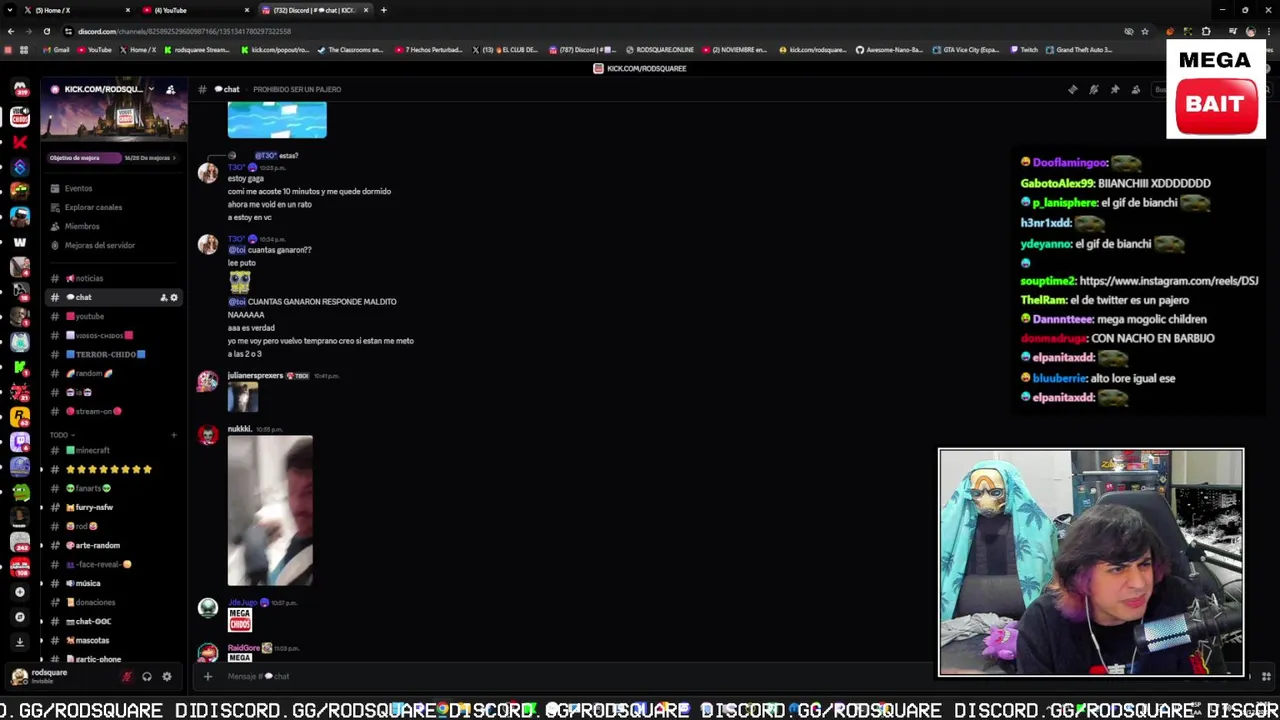Open the música channel
Screen dimensions: 1280x720
click(x=112, y=583)
